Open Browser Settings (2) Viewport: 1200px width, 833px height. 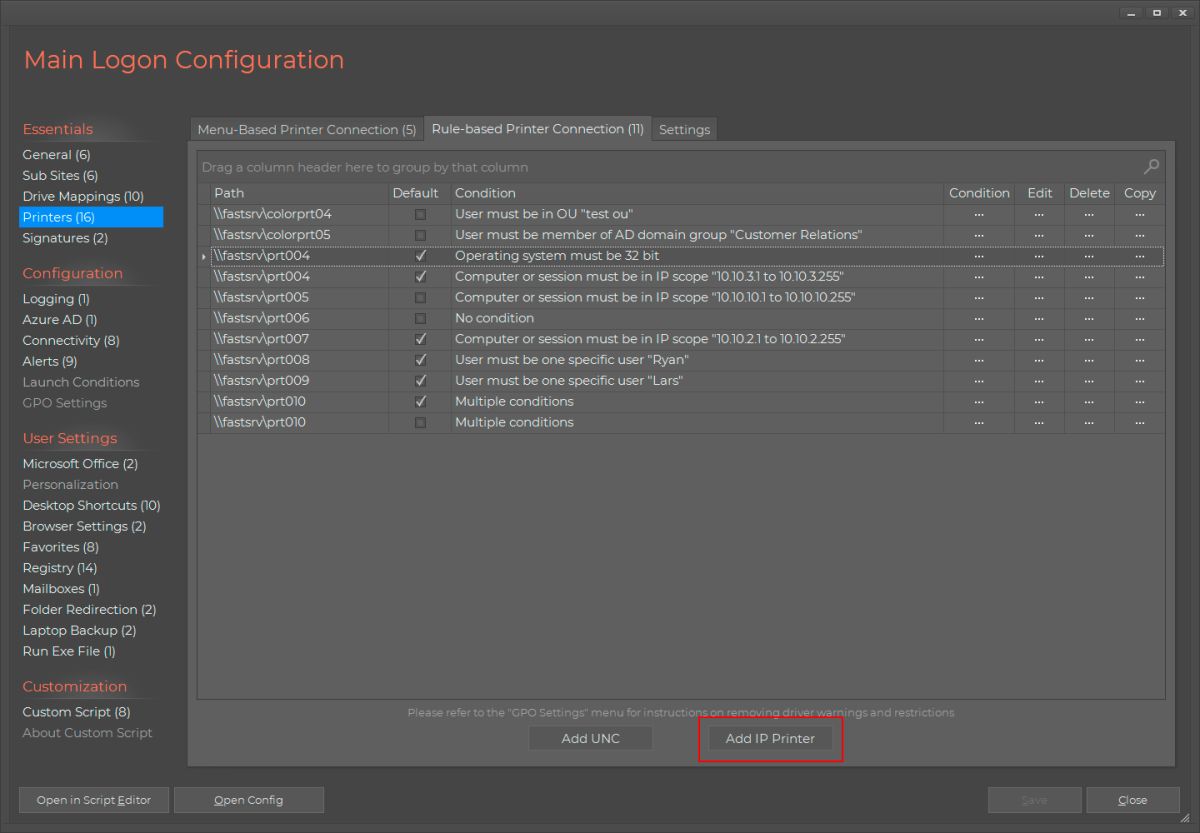(x=84, y=527)
